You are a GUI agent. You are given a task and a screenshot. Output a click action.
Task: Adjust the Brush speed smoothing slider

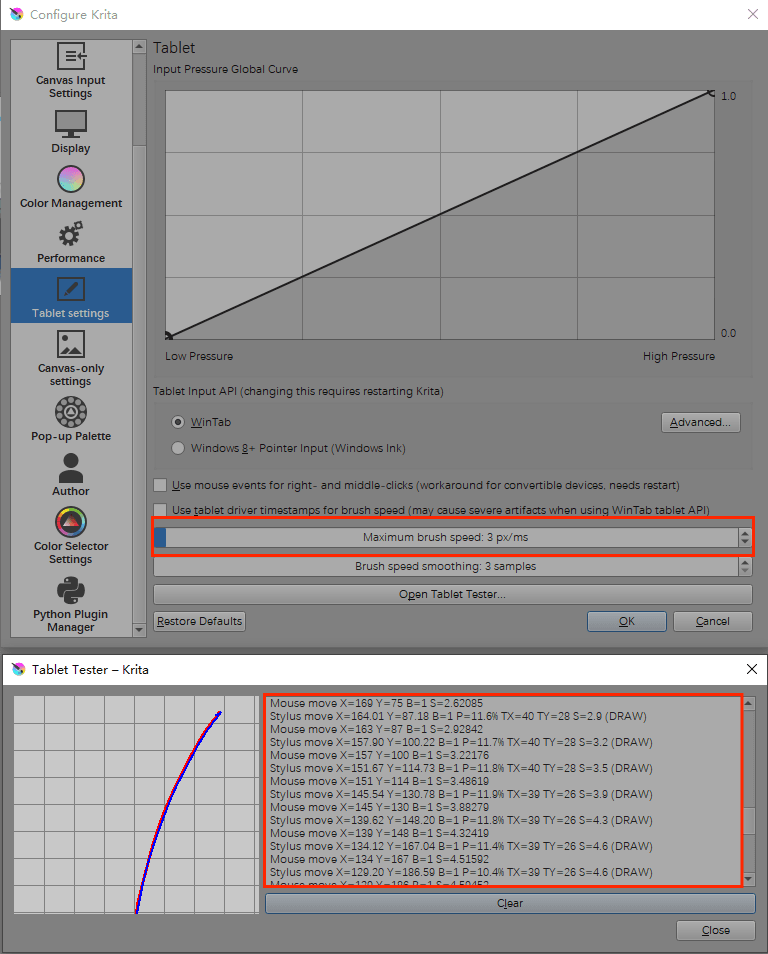(x=446, y=566)
